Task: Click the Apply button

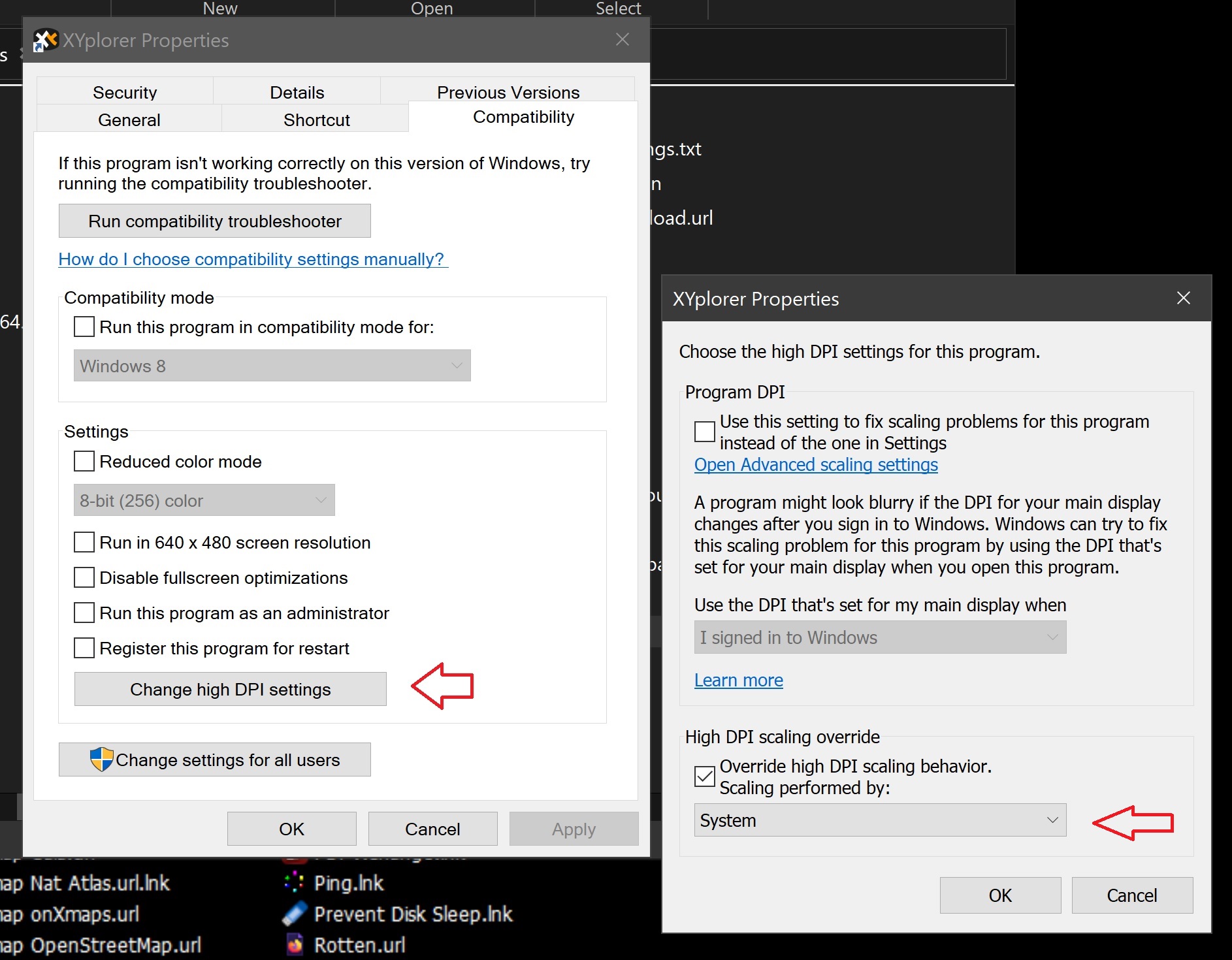Action: [x=574, y=829]
